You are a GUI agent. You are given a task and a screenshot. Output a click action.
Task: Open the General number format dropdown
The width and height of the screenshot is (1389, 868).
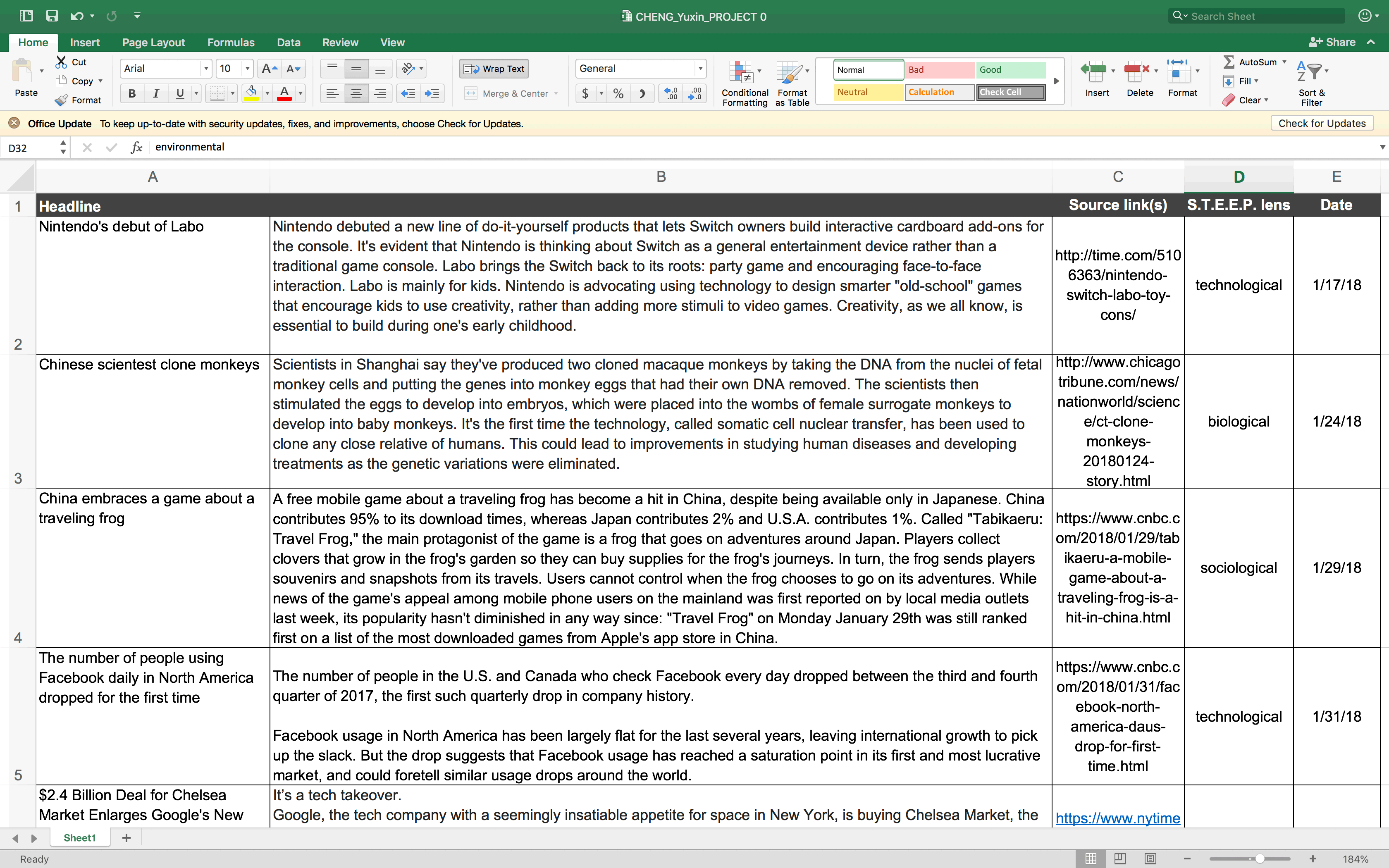699,69
